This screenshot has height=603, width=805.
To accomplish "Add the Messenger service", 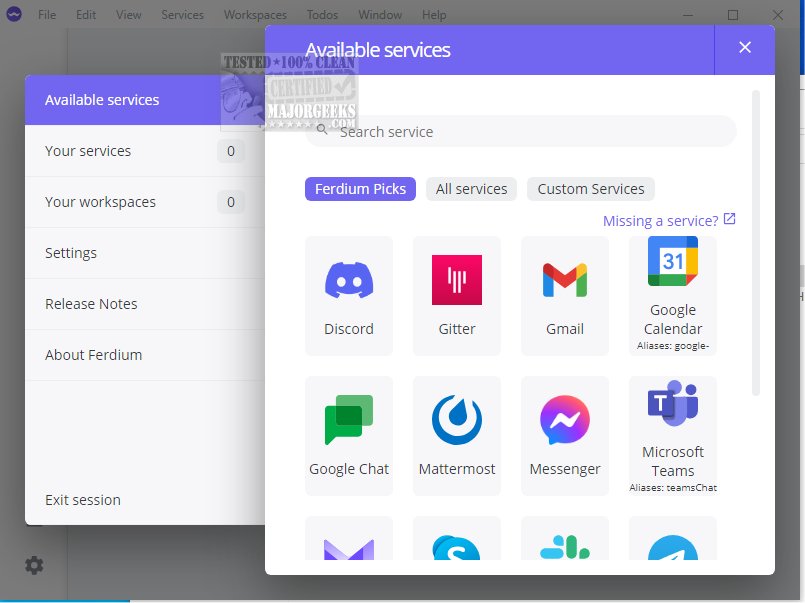I will pos(565,436).
